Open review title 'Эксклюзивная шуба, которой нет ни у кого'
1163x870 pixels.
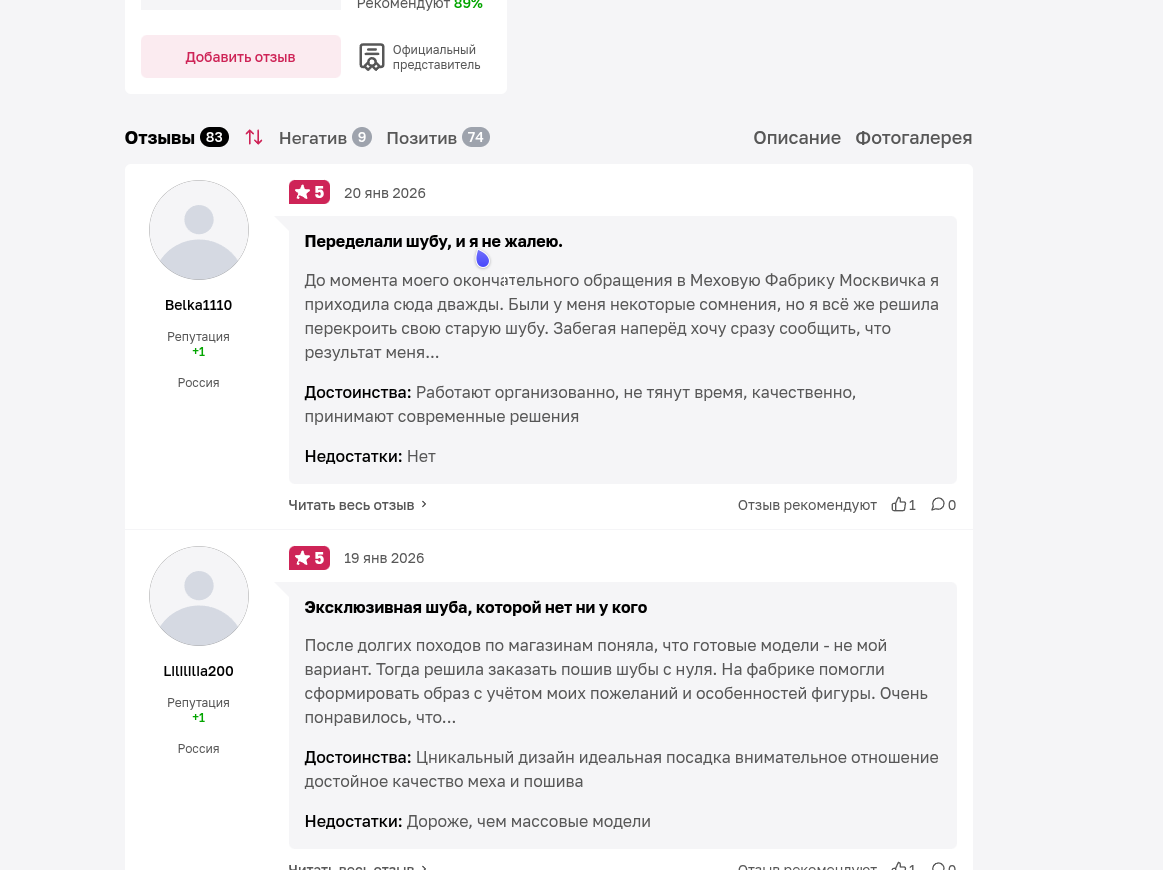click(475, 607)
